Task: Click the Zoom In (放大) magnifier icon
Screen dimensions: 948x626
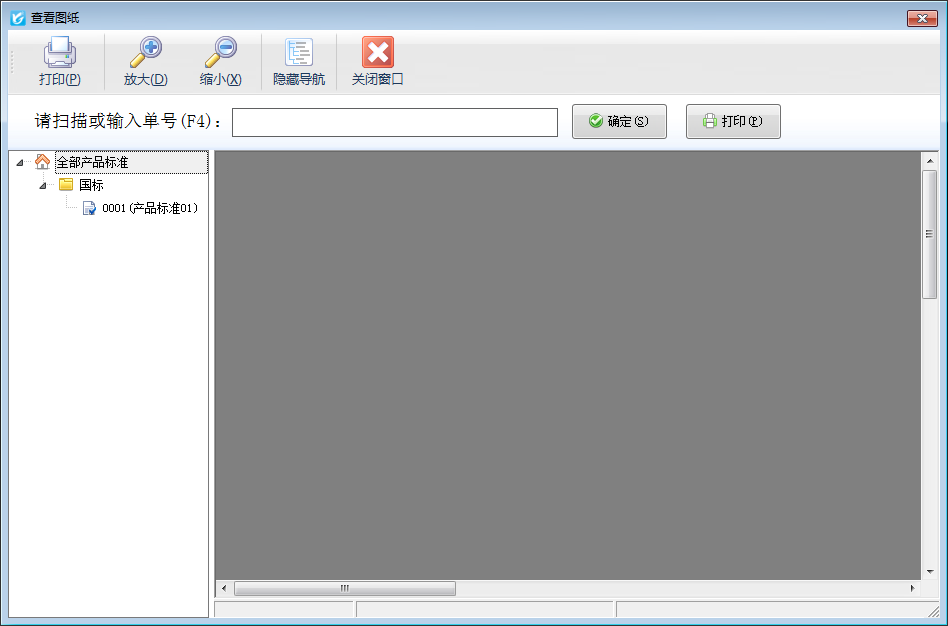Action: pyautogui.click(x=145, y=53)
